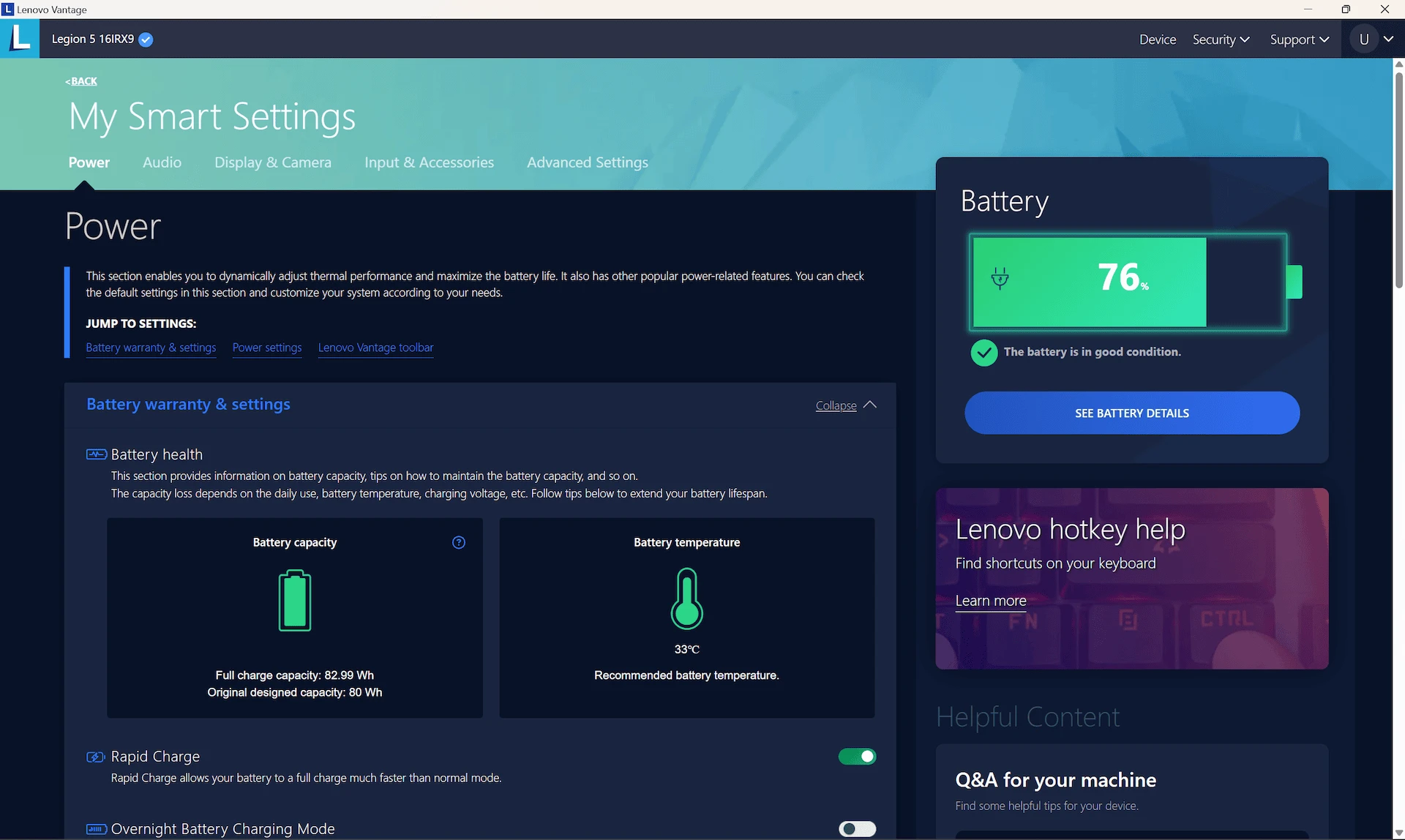Expand the user account chevron
1405x840 pixels.
click(x=1389, y=40)
